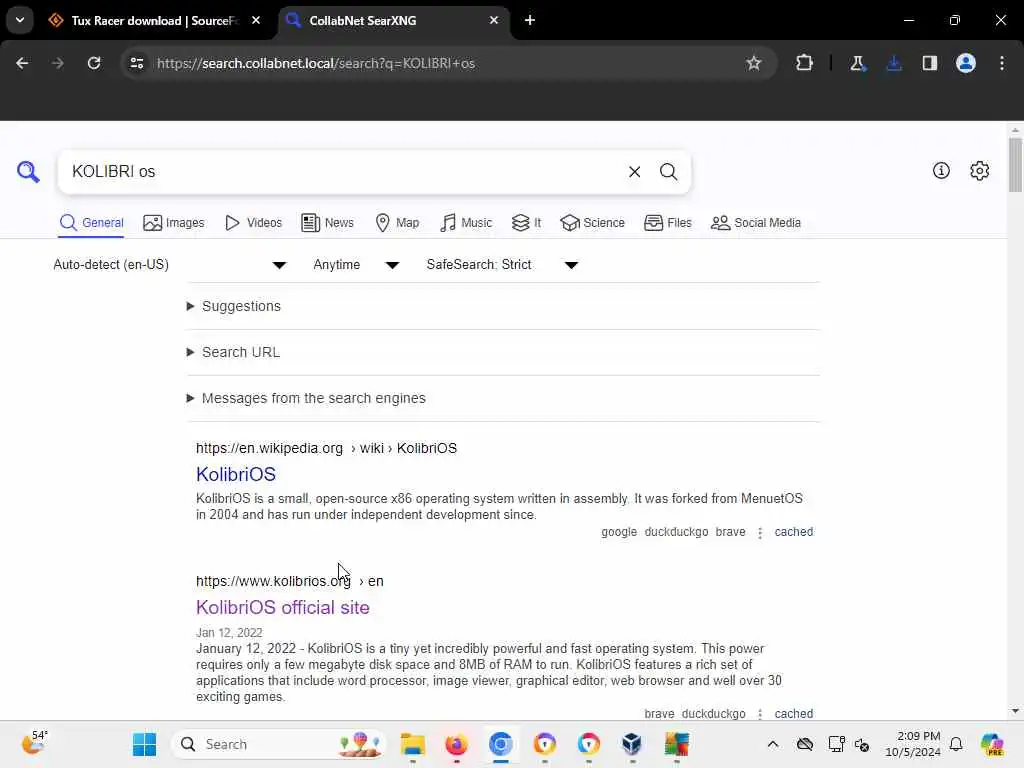Click the taskbar Search box
Screen dimensions: 1024x768
(278, 744)
